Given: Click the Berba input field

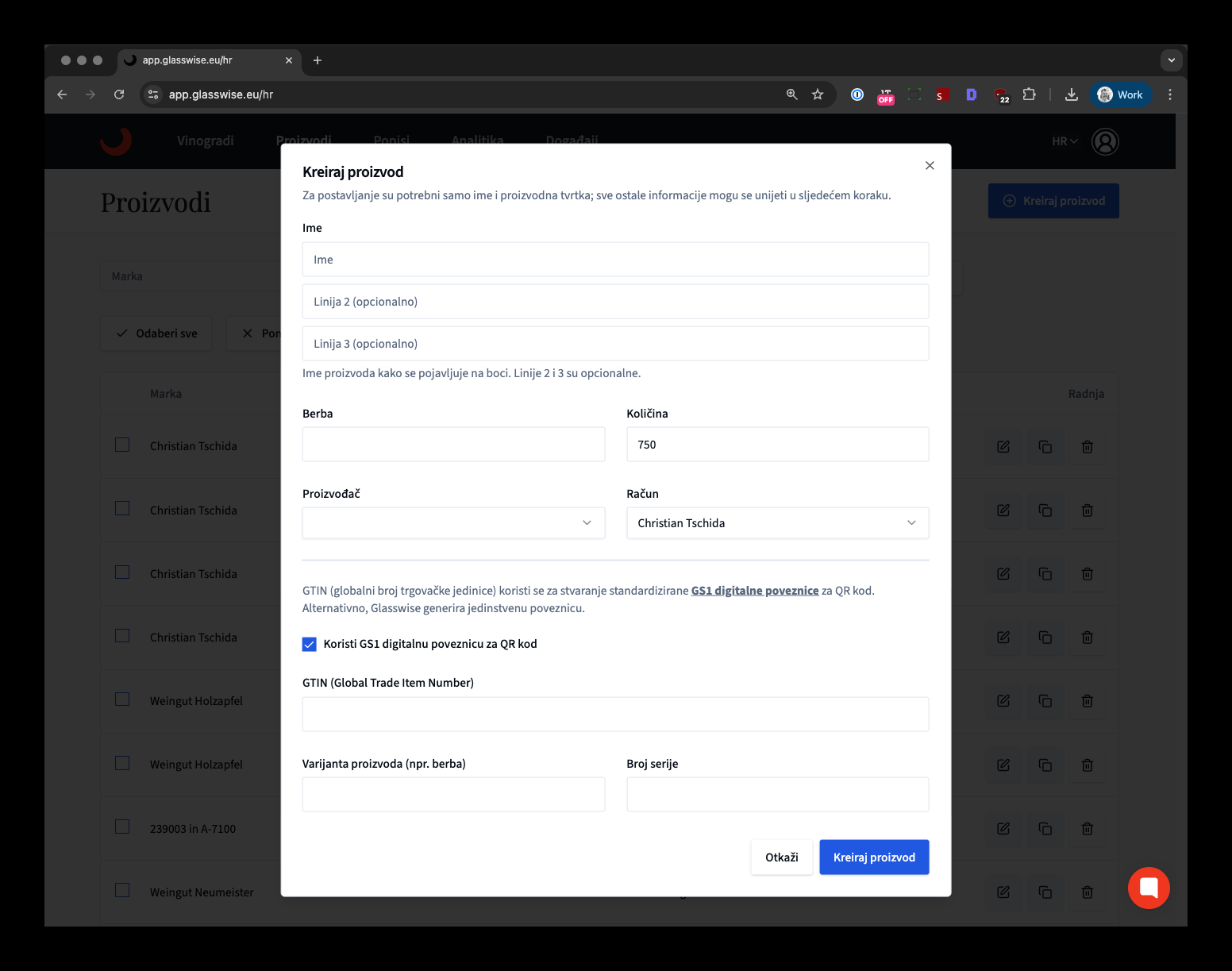Looking at the screenshot, I should (453, 445).
